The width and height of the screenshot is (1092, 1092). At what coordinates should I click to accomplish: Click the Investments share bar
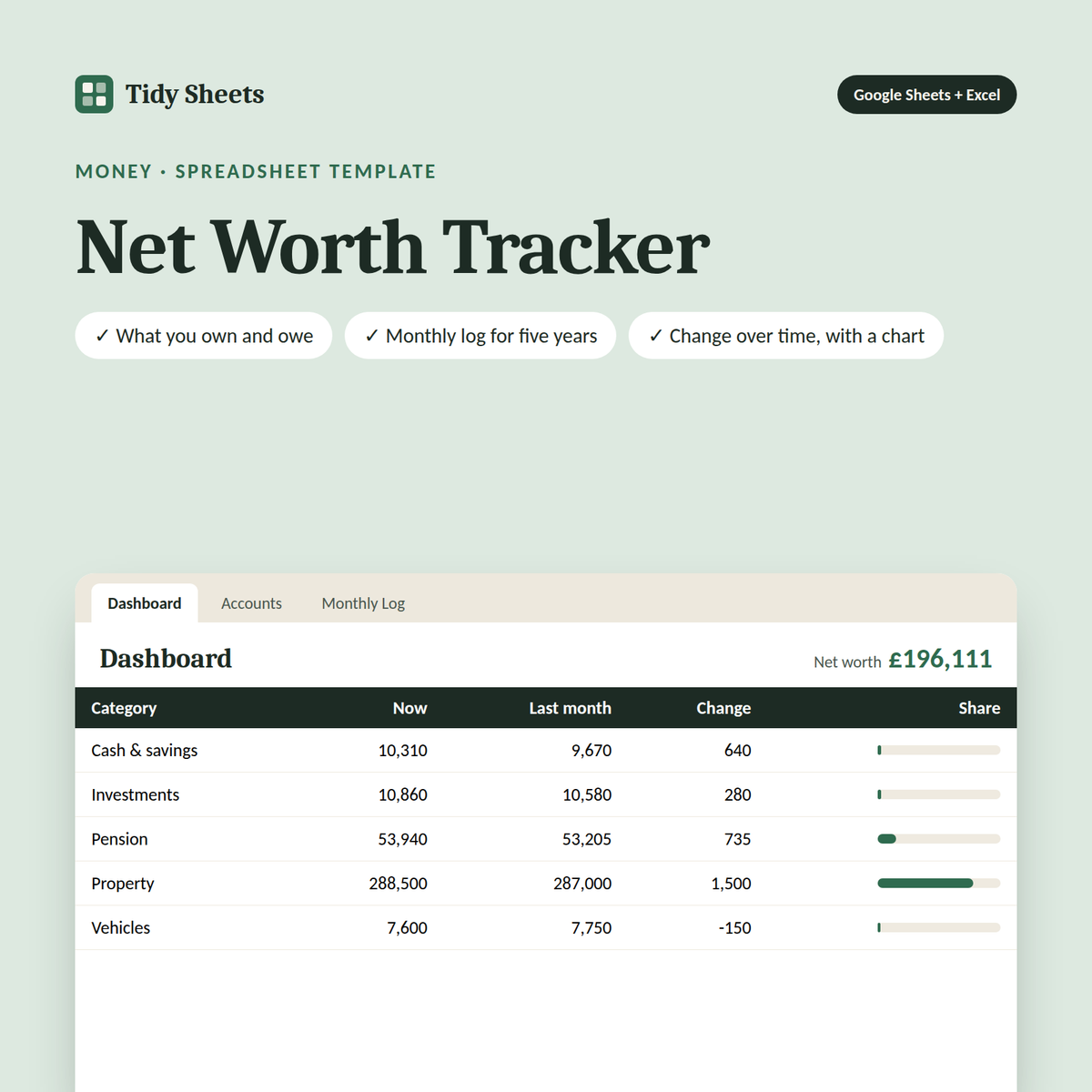(939, 794)
